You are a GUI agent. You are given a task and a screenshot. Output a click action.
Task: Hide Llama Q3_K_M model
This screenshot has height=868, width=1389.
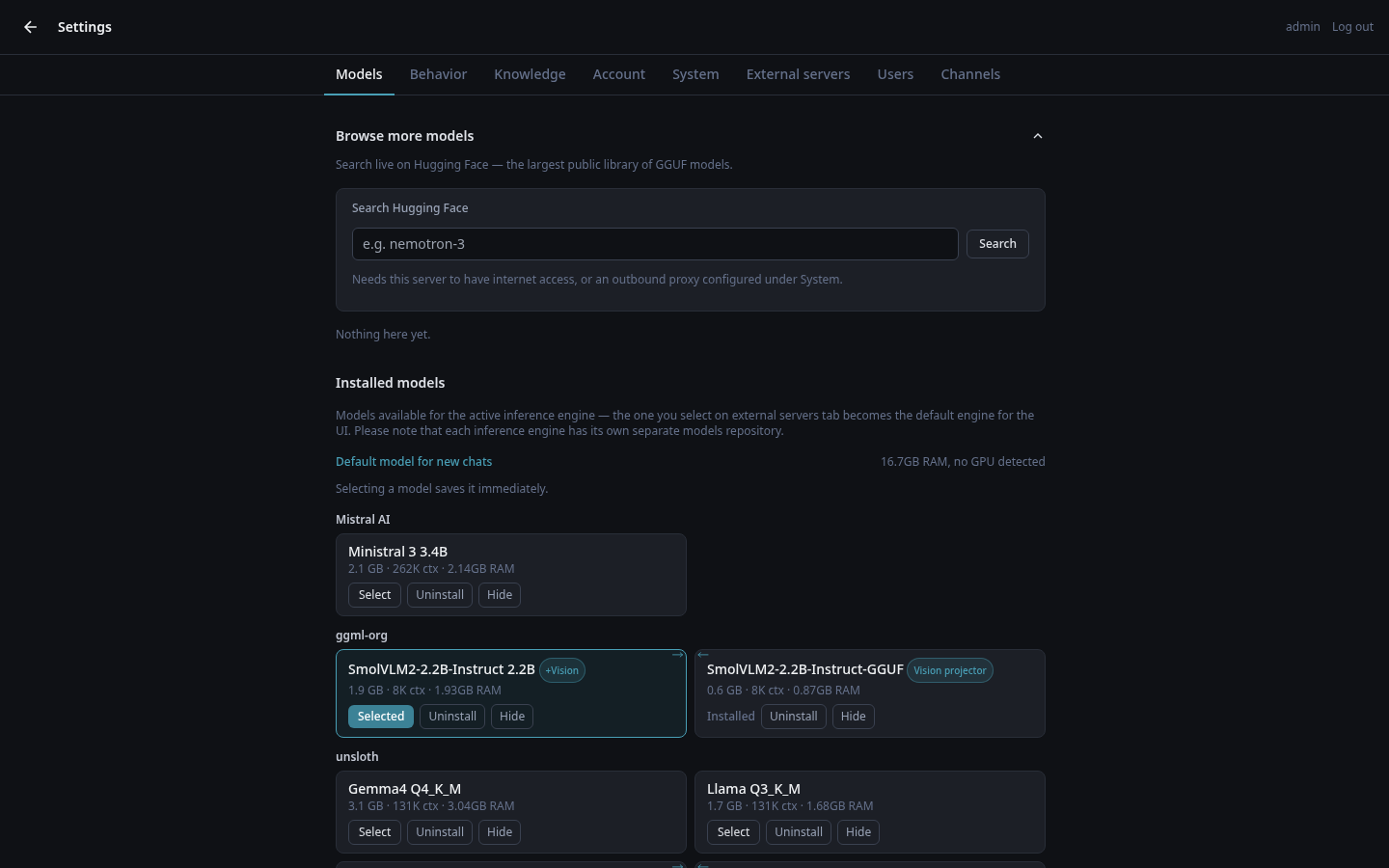click(858, 832)
